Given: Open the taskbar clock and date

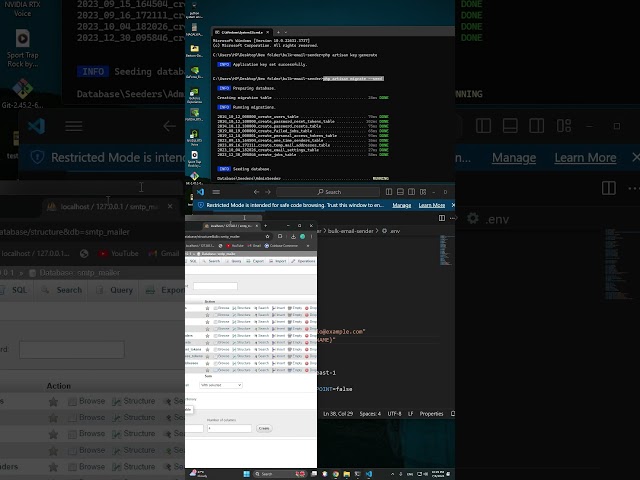Looking at the screenshot, I should 438,474.
